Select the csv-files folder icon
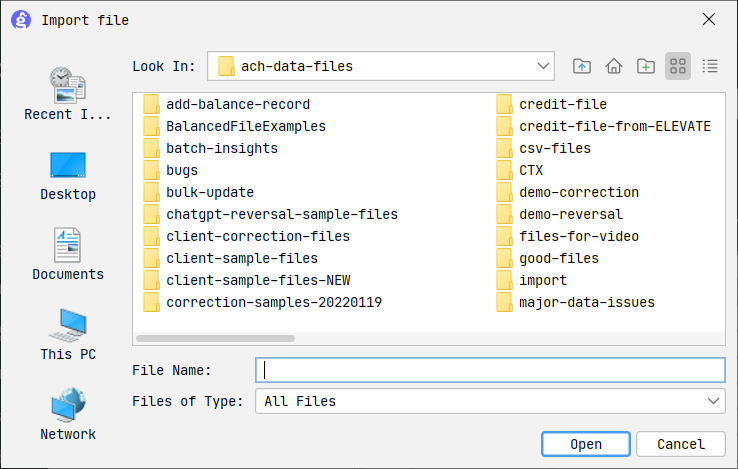 [504, 148]
